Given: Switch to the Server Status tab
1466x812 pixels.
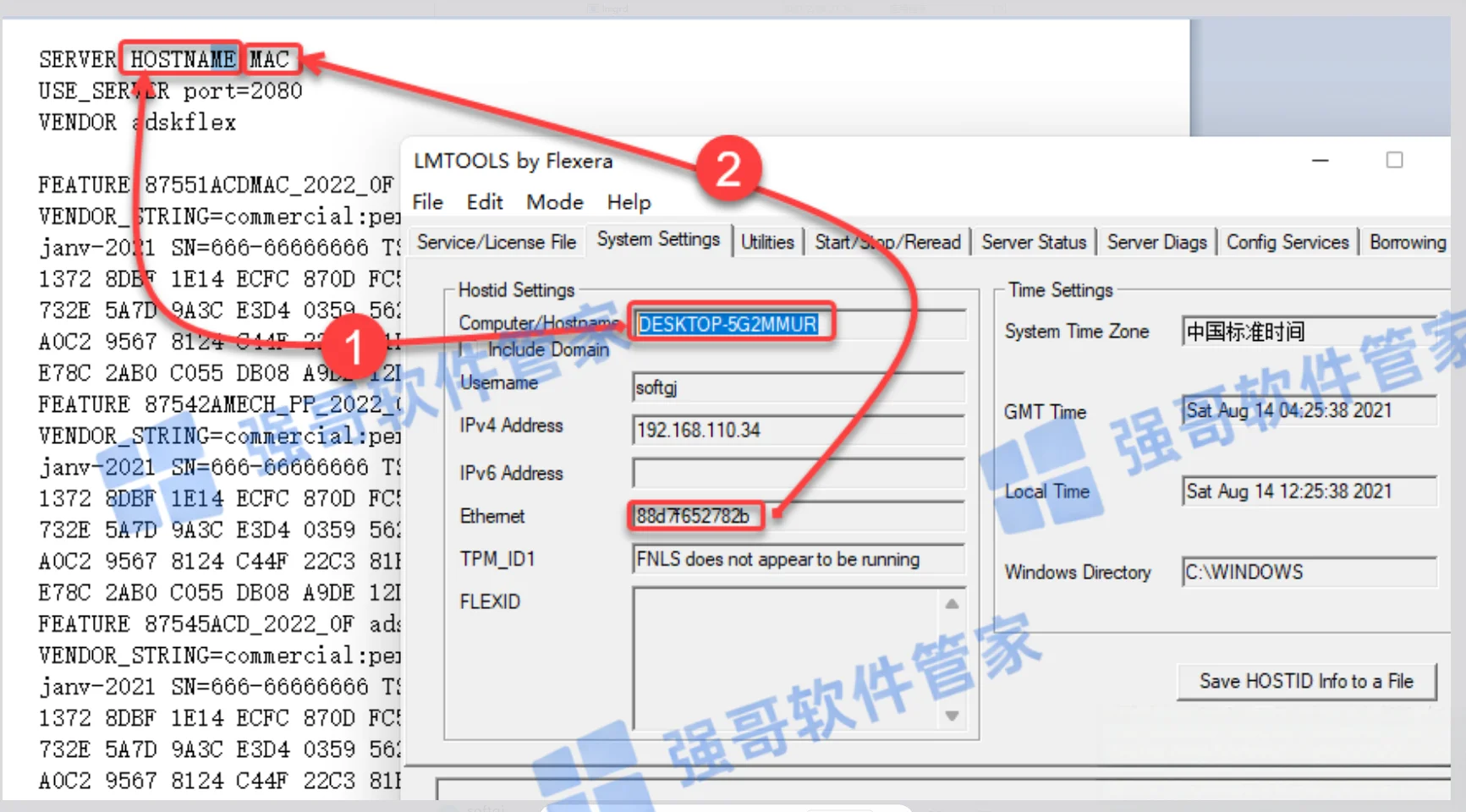Looking at the screenshot, I should tap(1034, 242).
